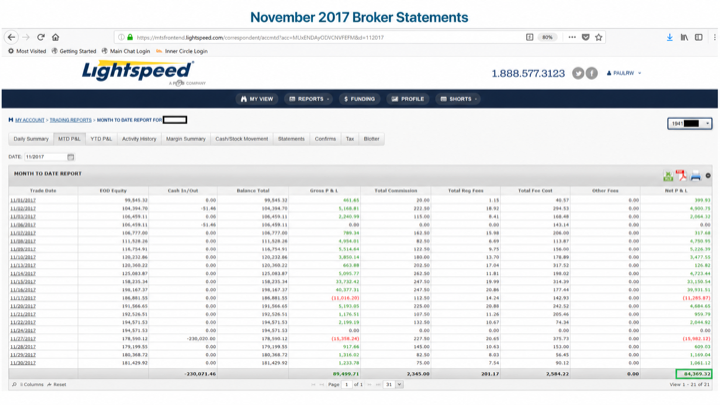Export report to PDF icon

pyautogui.click(x=681, y=175)
